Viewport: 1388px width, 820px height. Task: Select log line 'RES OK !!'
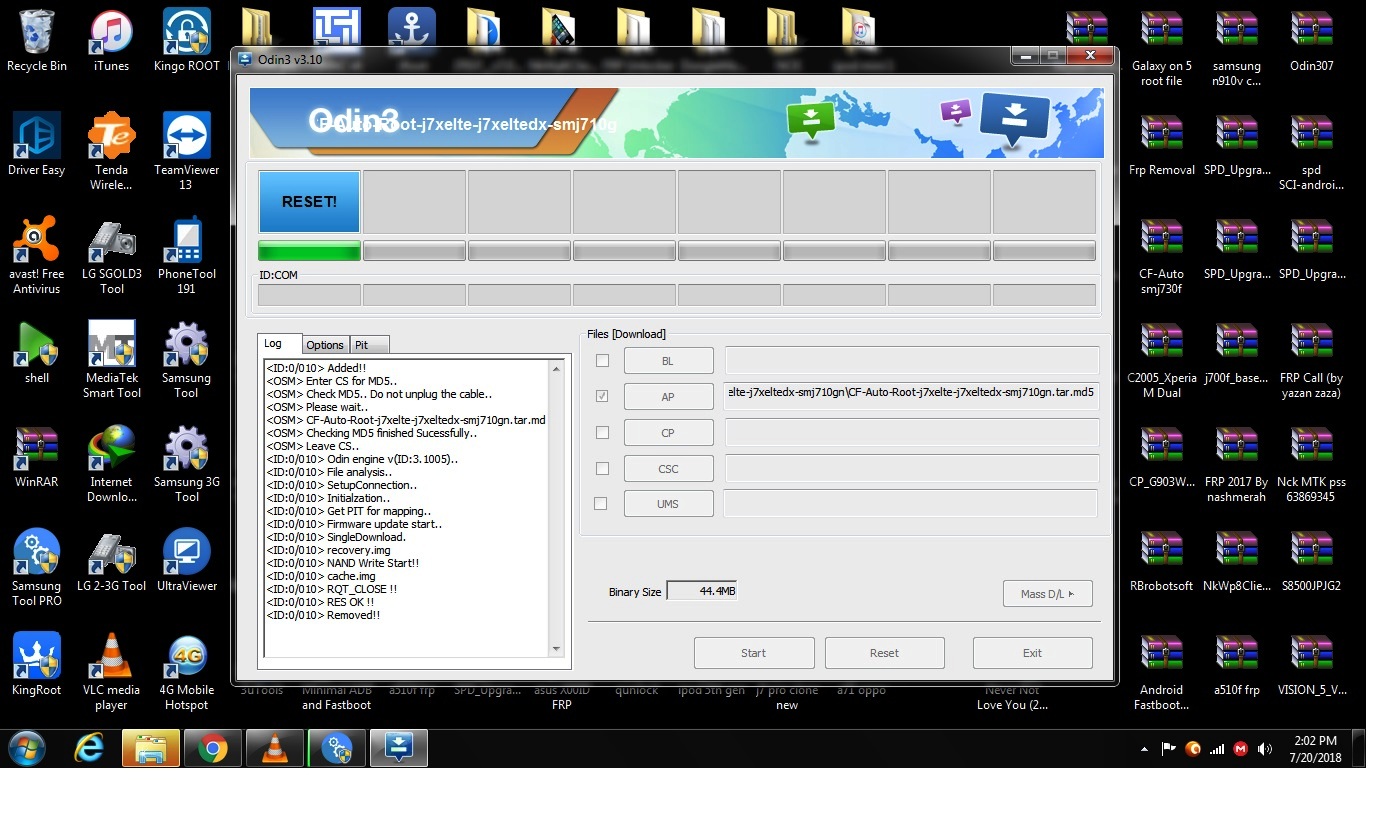tap(320, 602)
